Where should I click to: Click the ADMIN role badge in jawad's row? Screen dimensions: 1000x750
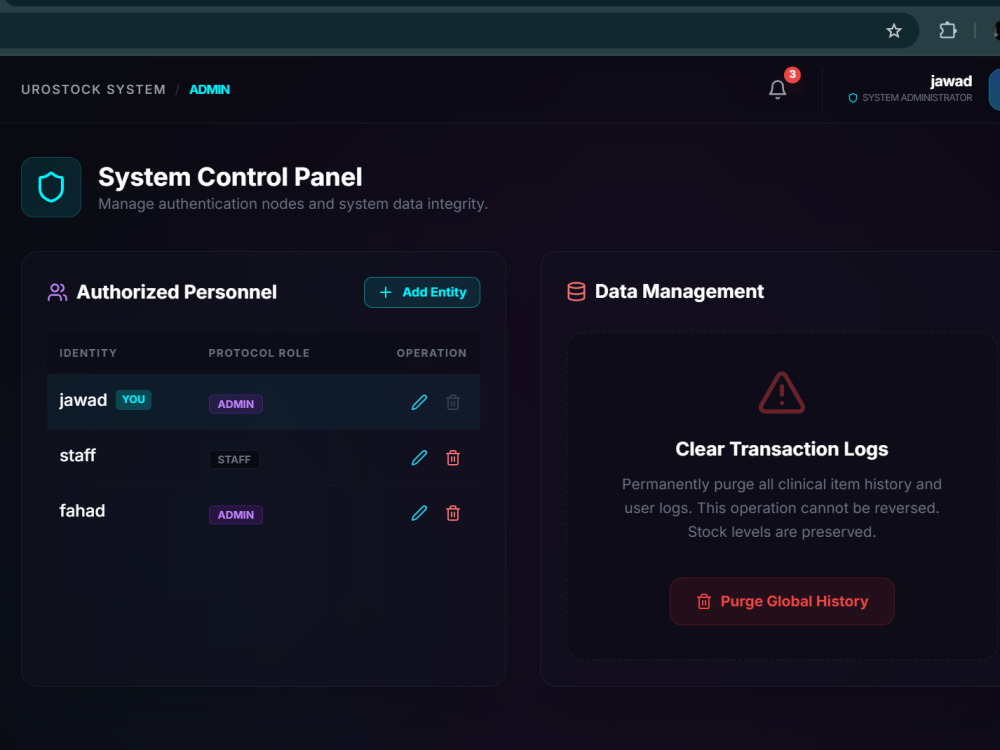236,404
